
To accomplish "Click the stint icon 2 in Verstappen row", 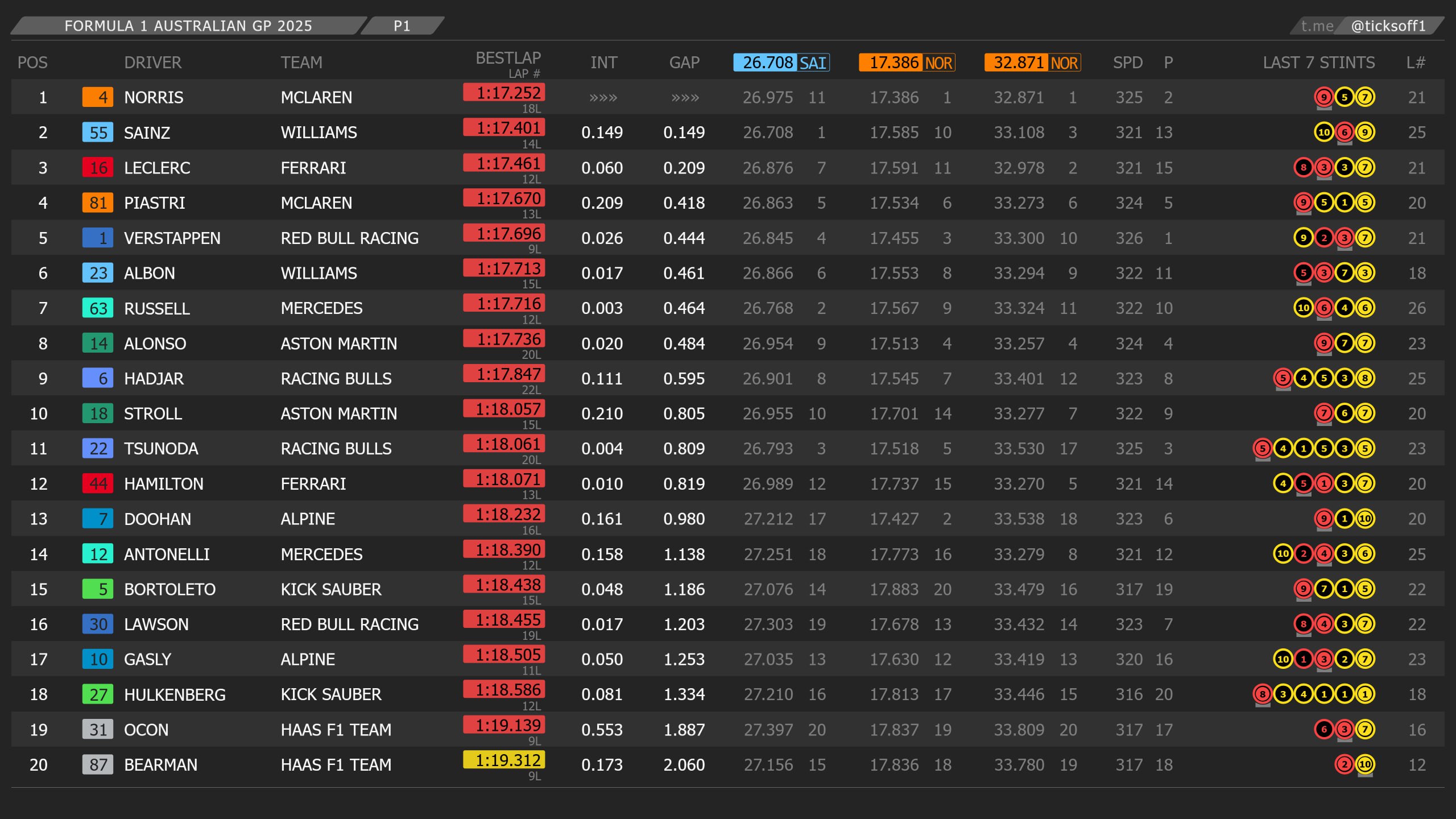I will pyautogui.click(x=1323, y=238).
